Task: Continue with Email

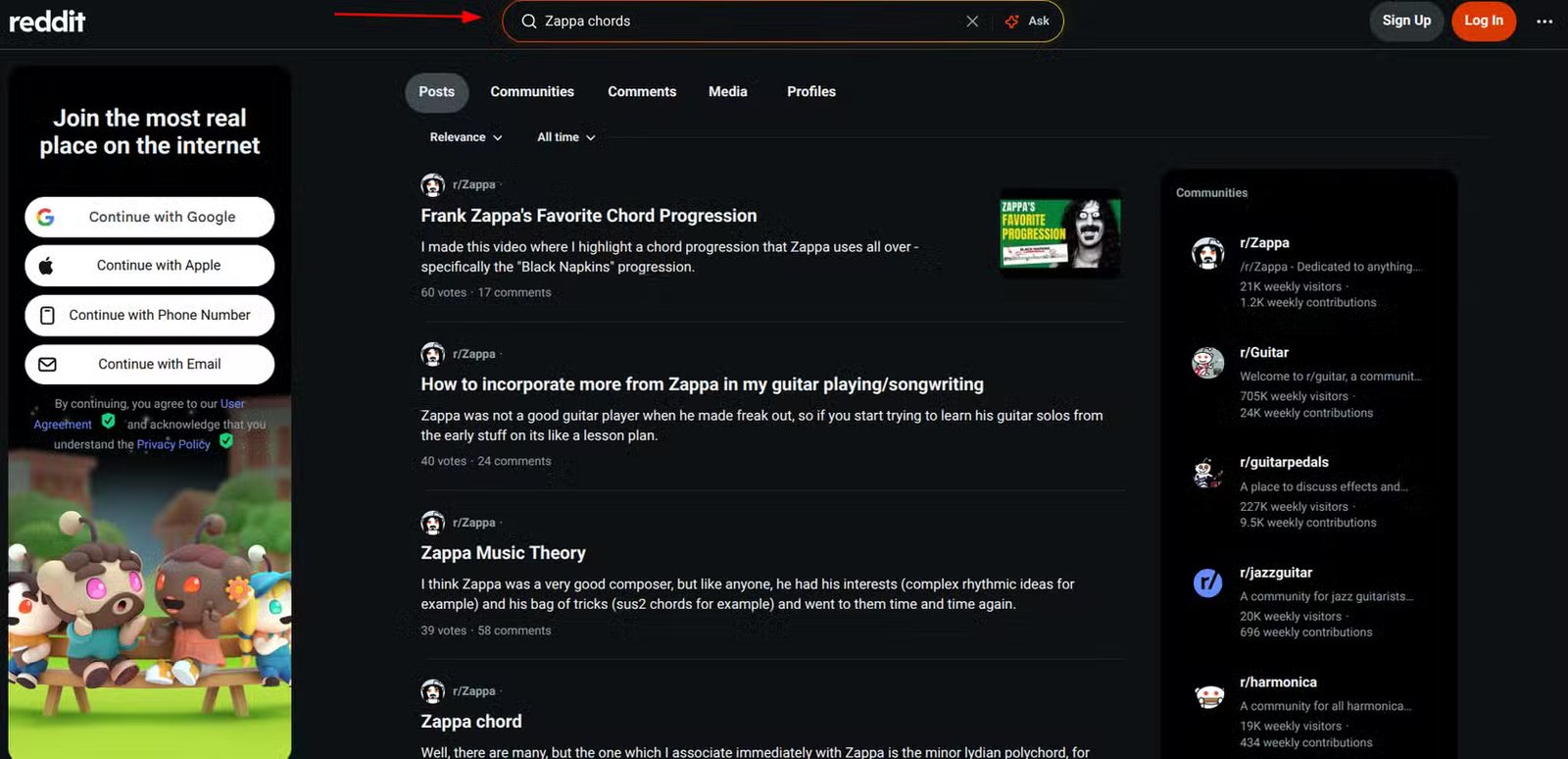Action: point(150,364)
